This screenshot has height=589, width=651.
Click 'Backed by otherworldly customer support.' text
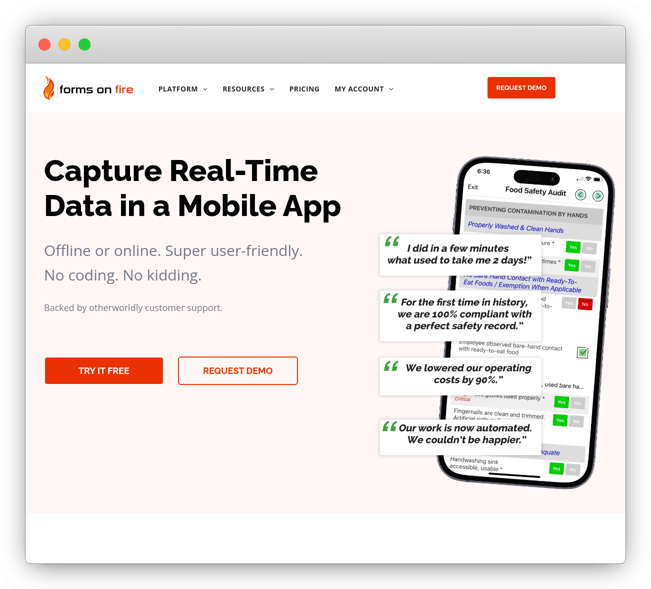[133, 308]
